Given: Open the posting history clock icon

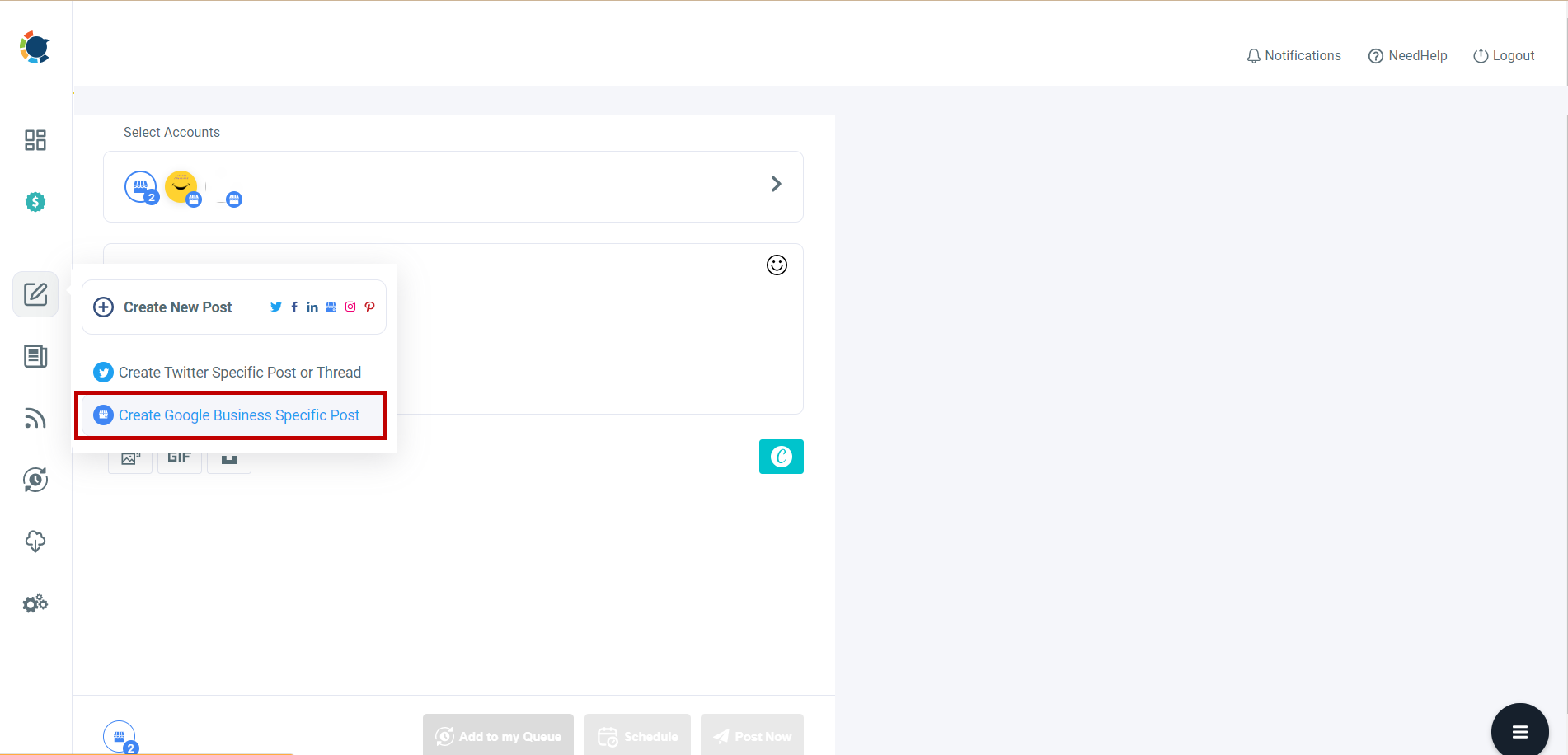Looking at the screenshot, I should 35,479.
